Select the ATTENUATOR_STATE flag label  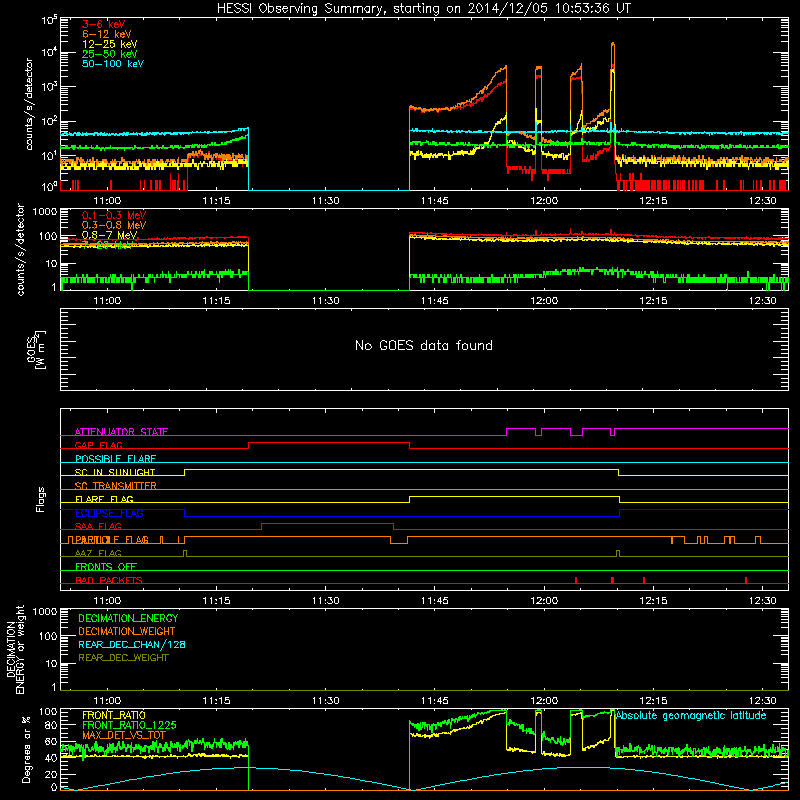[121, 432]
